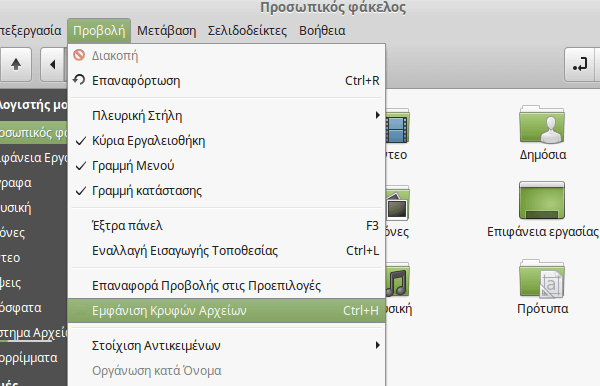Image resolution: width=600 pixels, height=386 pixels.
Task: Expand the Στοίχιση Αντικειμένων submenu
Action: coord(227,345)
